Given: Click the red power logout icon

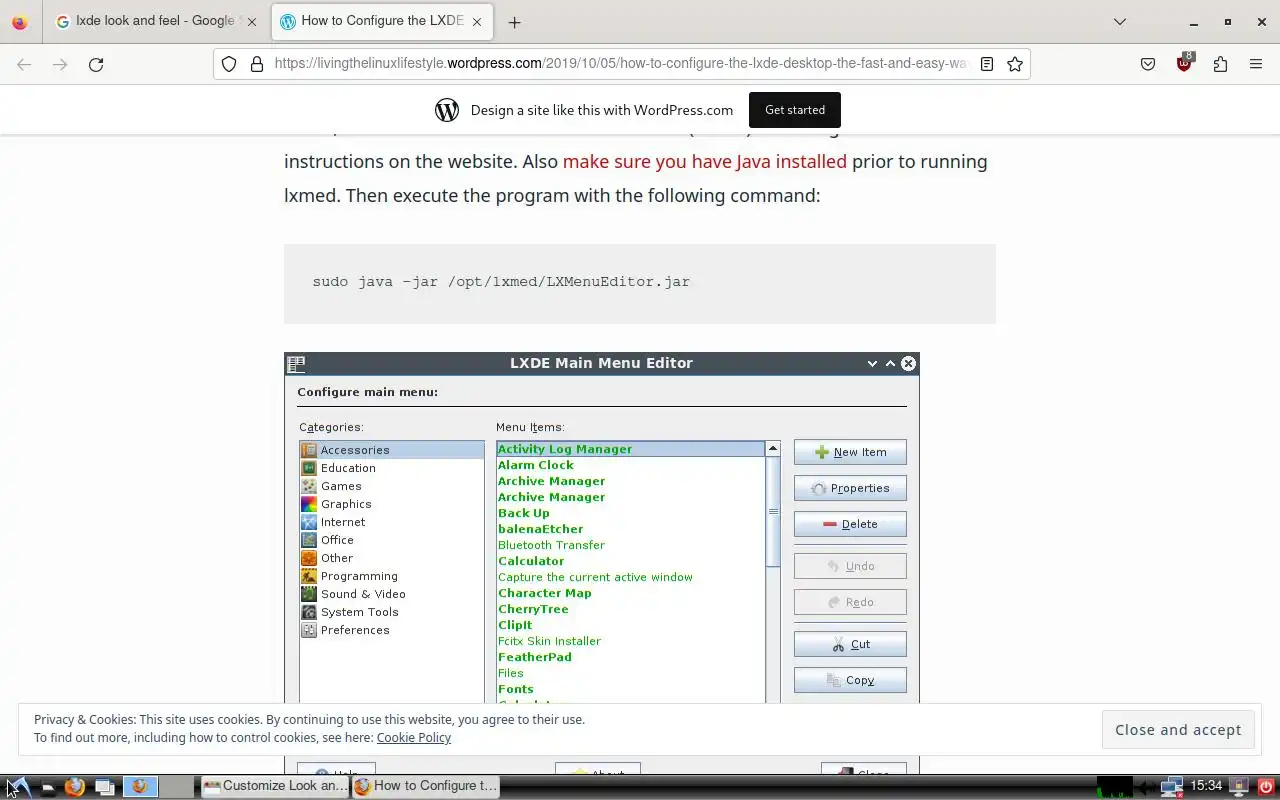Looking at the screenshot, I should pos(1266,787).
